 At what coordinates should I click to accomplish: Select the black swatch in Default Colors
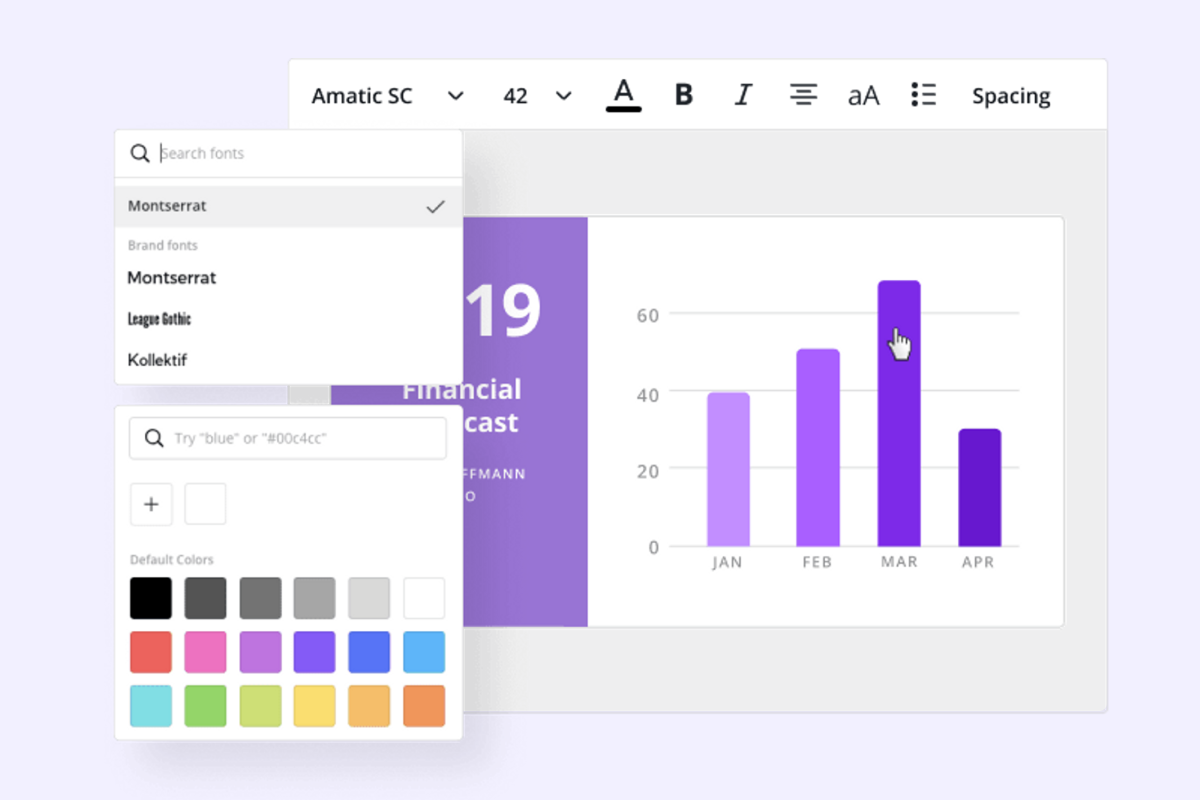(x=151, y=597)
